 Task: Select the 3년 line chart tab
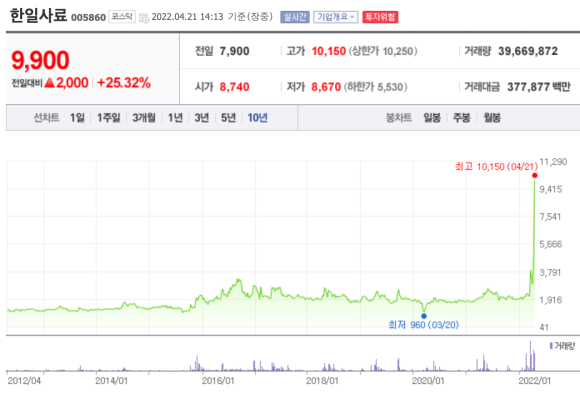tap(202, 118)
